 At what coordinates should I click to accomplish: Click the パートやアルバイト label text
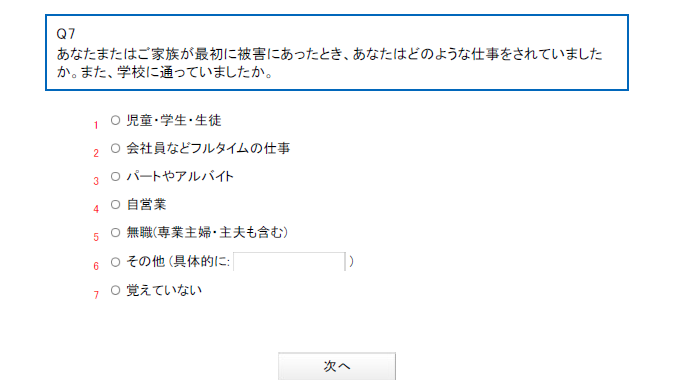(180, 176)
